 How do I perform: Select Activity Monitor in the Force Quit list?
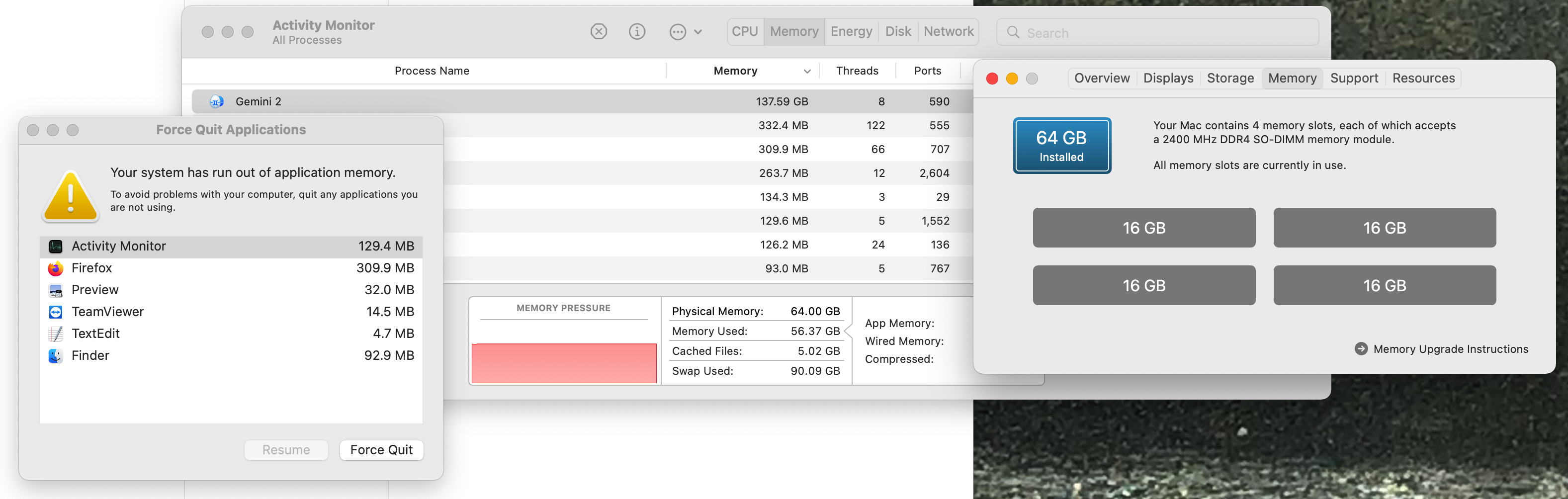pos(231,247)
